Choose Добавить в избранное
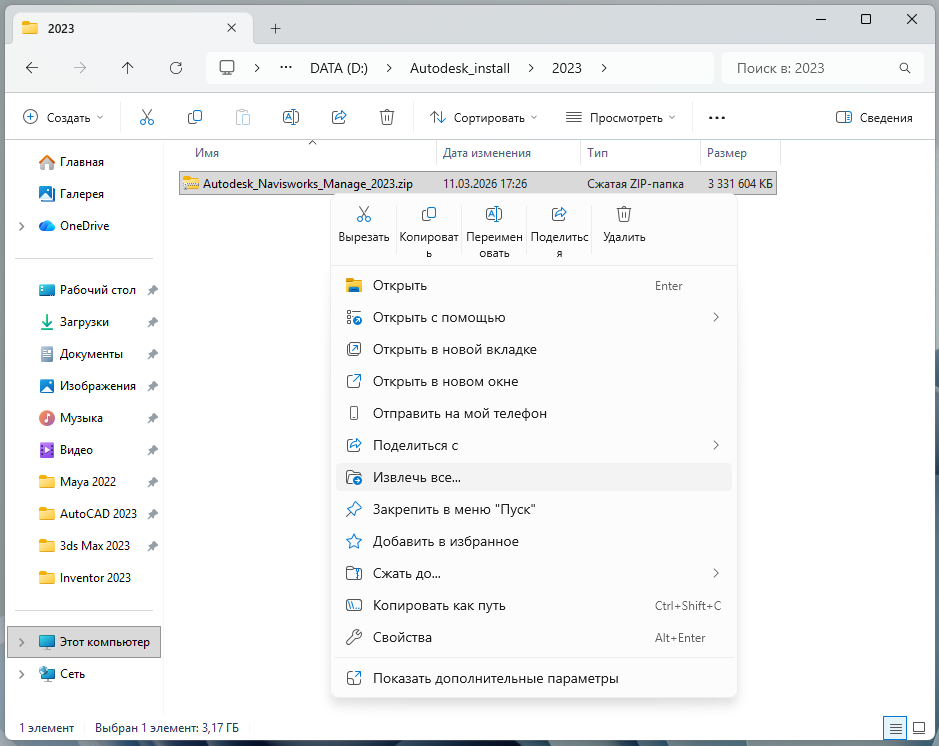Image resolution: width=939 pixels, height=746 pixels. tap(534, 542)
